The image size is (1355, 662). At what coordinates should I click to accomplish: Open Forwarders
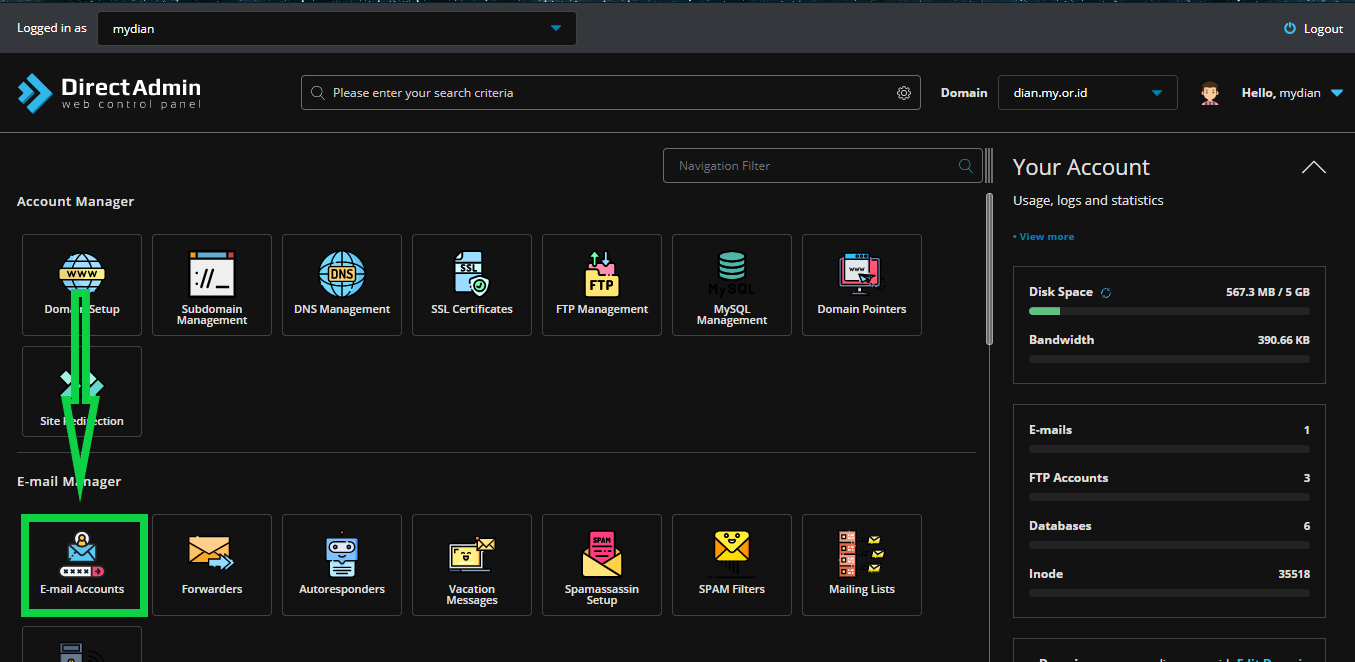[x=212, y=565]
